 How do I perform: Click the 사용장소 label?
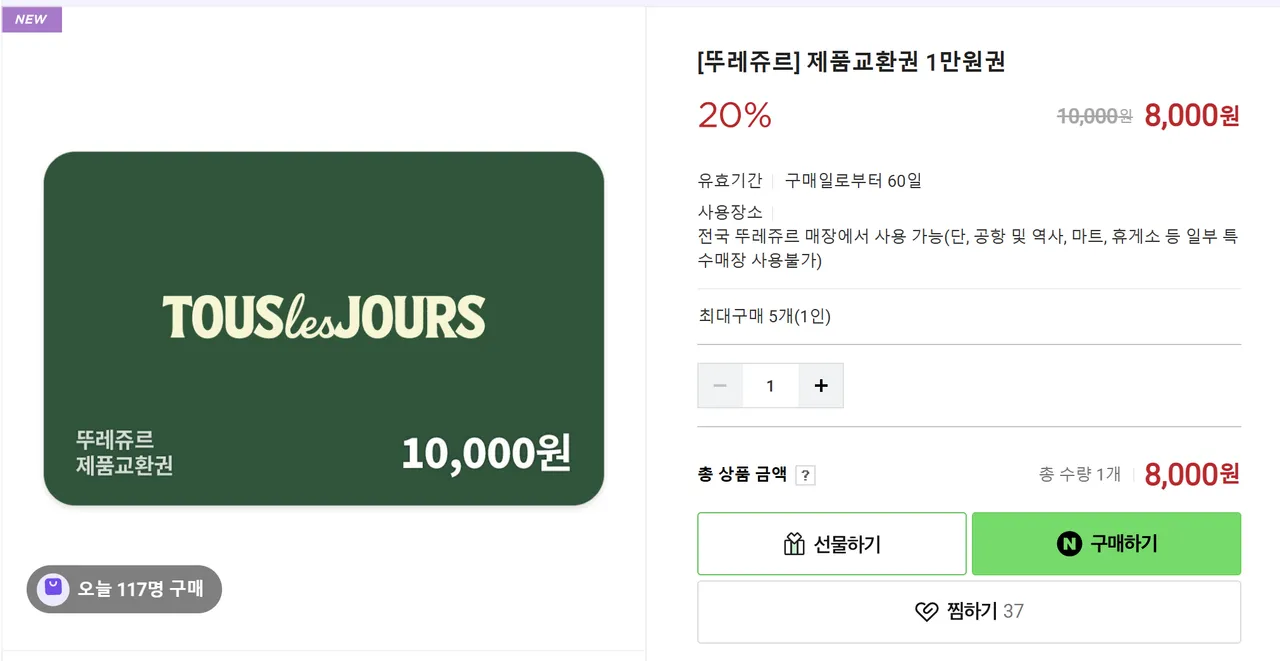730,212
